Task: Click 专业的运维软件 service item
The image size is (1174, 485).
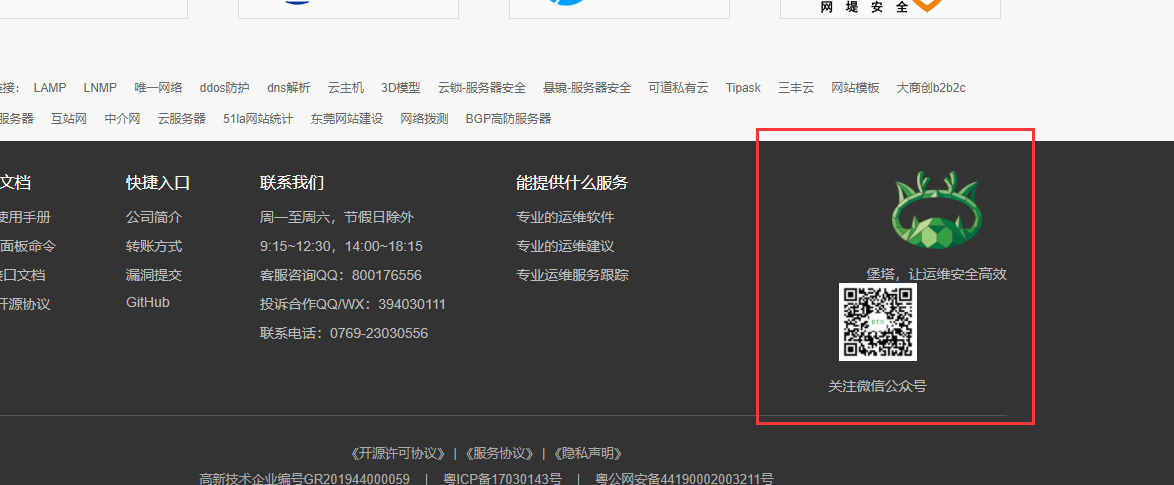Action: (565, 218)
